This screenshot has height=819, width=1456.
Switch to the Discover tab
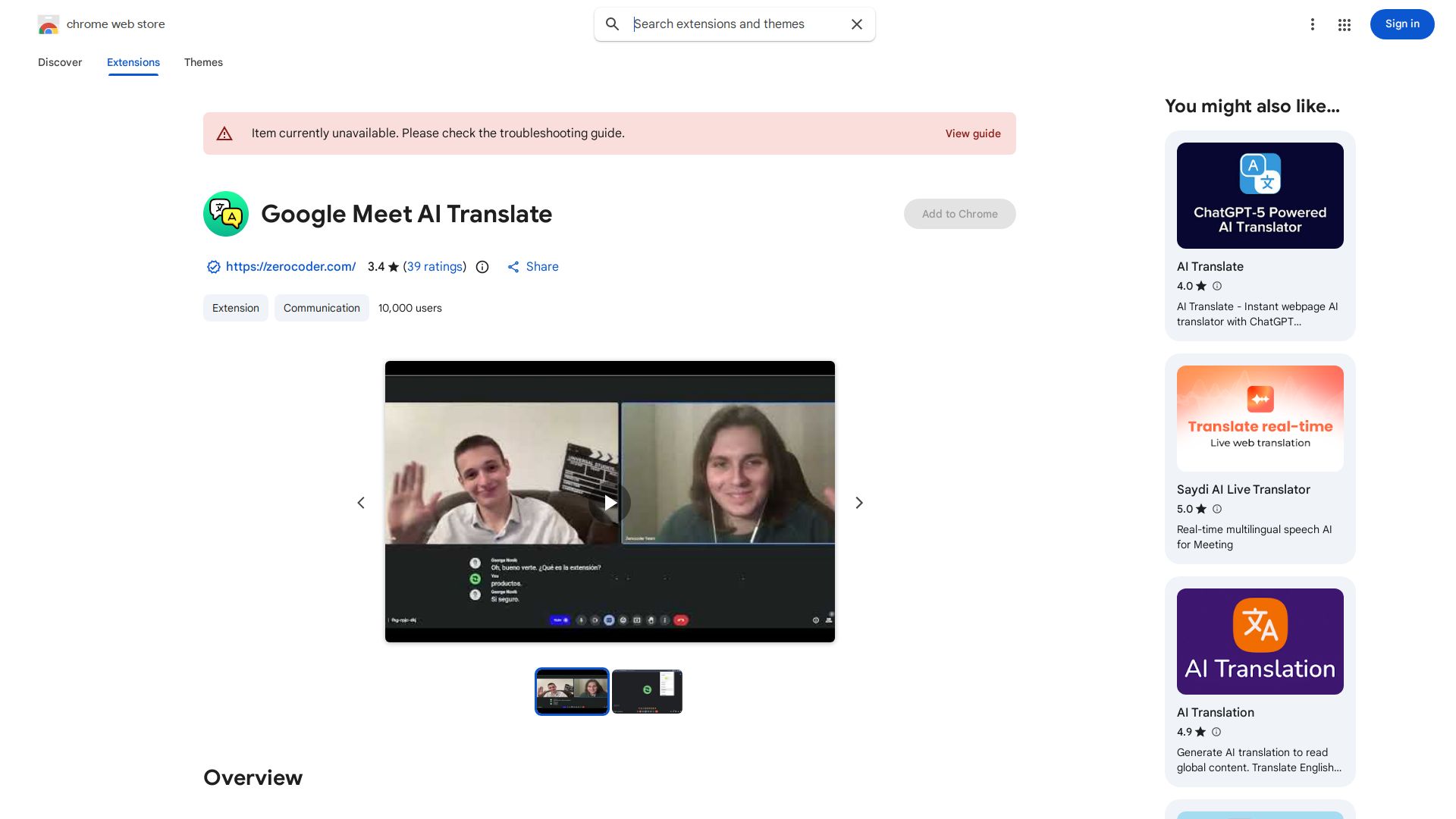(x=60, y=62)
